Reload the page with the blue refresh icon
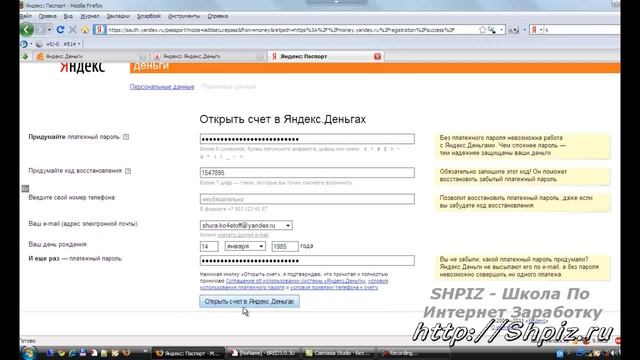The height and width of the screenshot is (360, 640). click(x=60, y=30)
